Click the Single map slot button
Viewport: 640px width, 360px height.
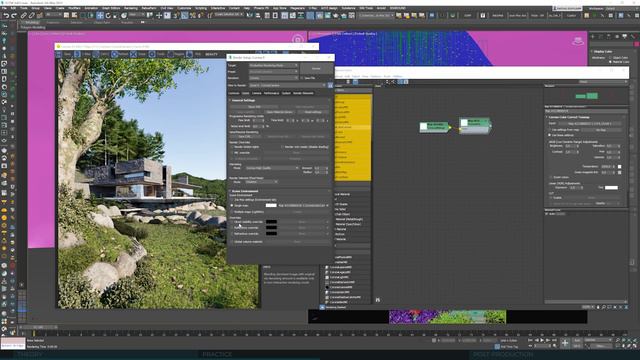coord(302,206)
